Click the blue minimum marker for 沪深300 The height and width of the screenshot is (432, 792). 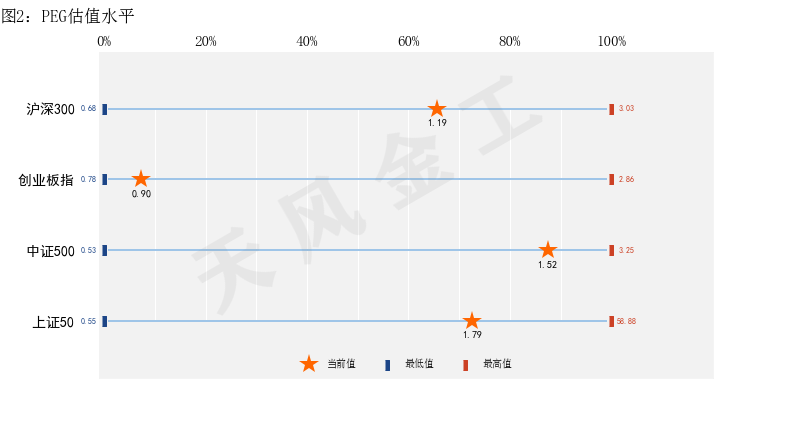pyautogui.click(x=105, y=109)
